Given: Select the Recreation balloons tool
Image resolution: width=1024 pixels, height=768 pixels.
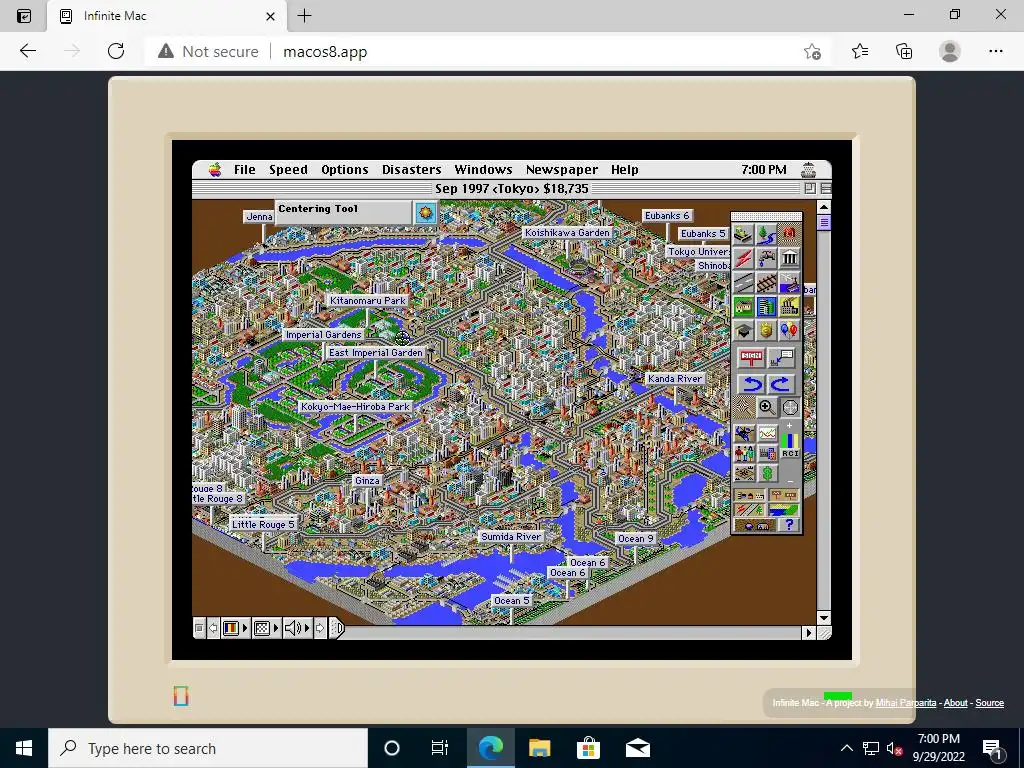Looking at the screenshot, I should 790,330.
